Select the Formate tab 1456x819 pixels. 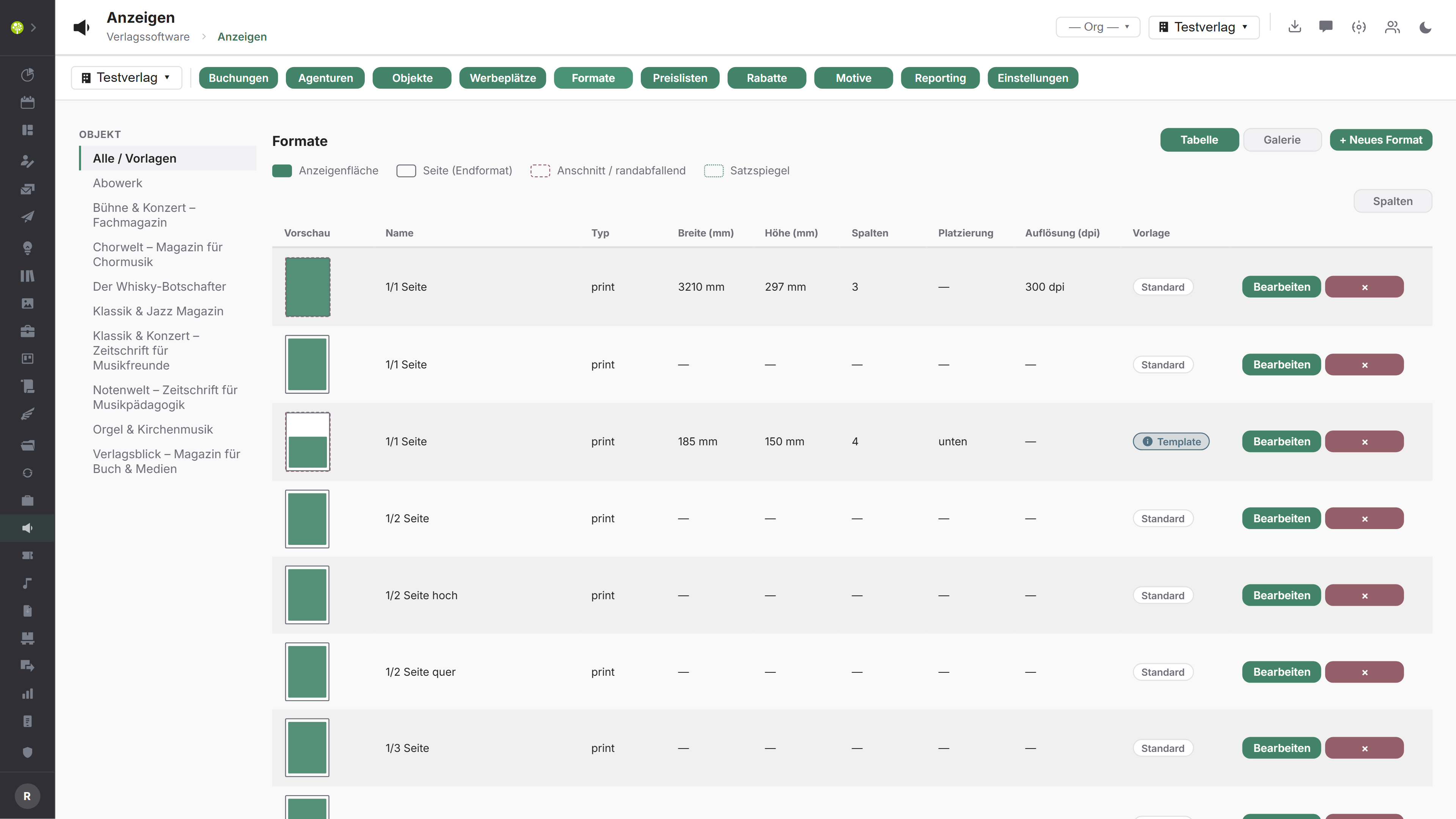click(x=593, y=78)
